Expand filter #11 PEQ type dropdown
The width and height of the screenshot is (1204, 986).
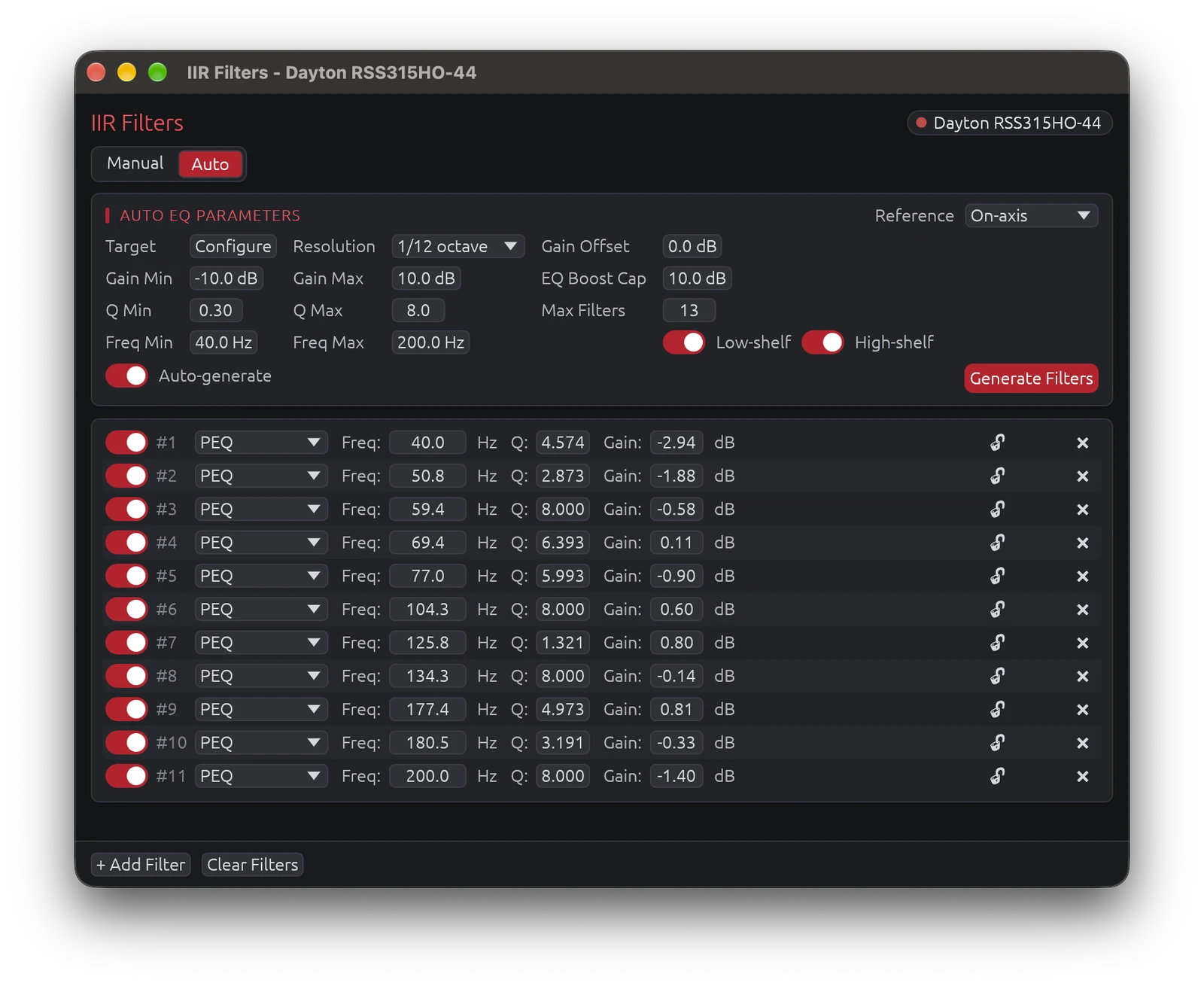coord(261,776)
